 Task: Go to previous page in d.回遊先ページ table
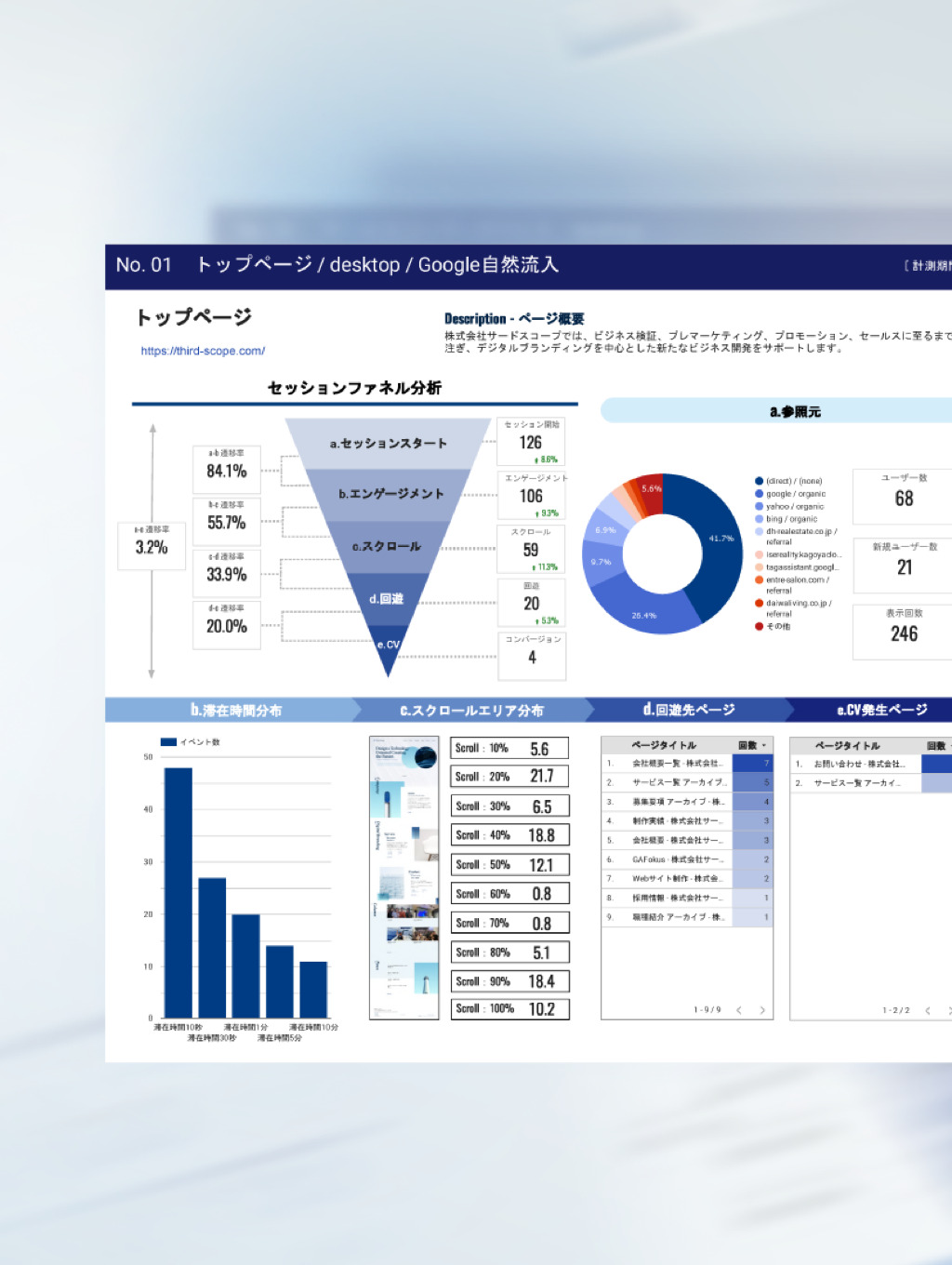739,1010
